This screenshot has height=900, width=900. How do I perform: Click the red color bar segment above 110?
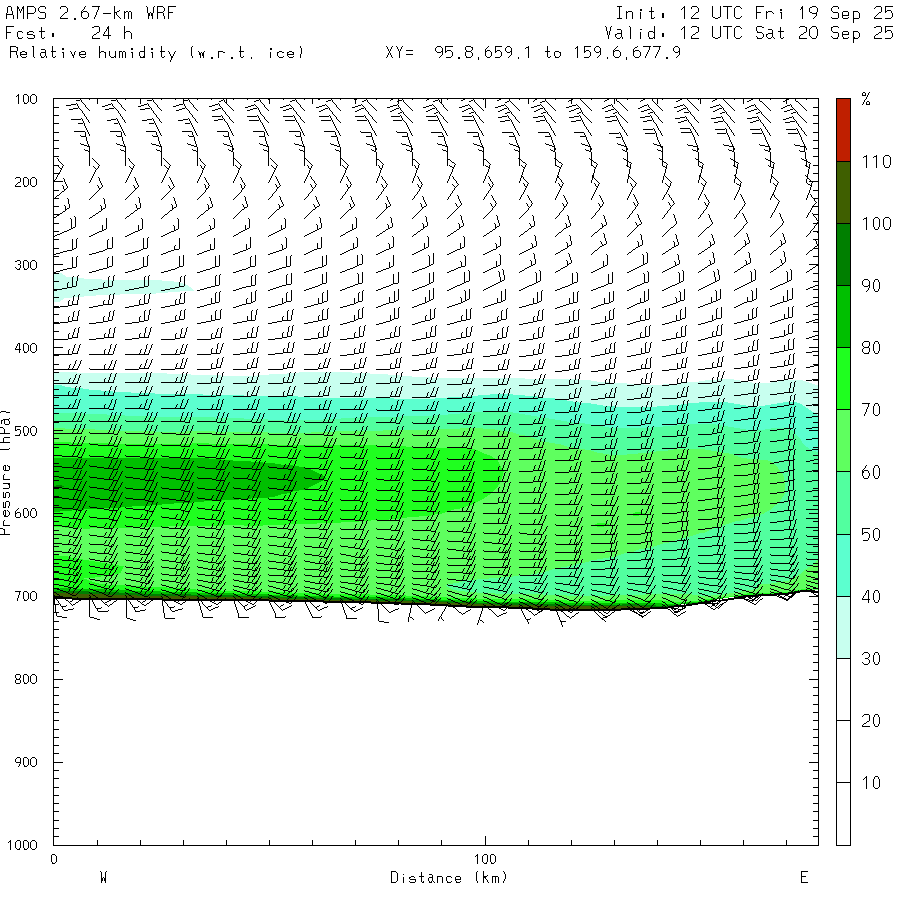point(843,130)
